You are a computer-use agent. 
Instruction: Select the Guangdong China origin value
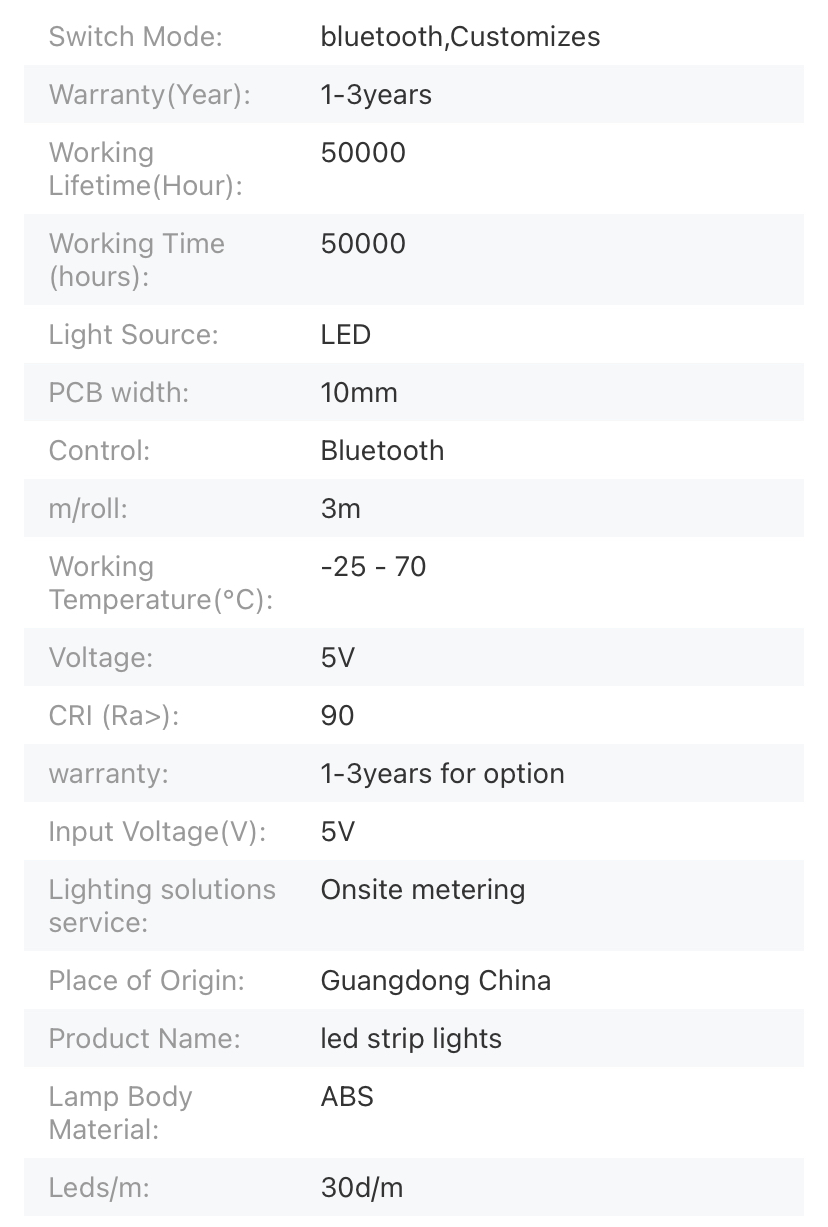click(436, 980)
